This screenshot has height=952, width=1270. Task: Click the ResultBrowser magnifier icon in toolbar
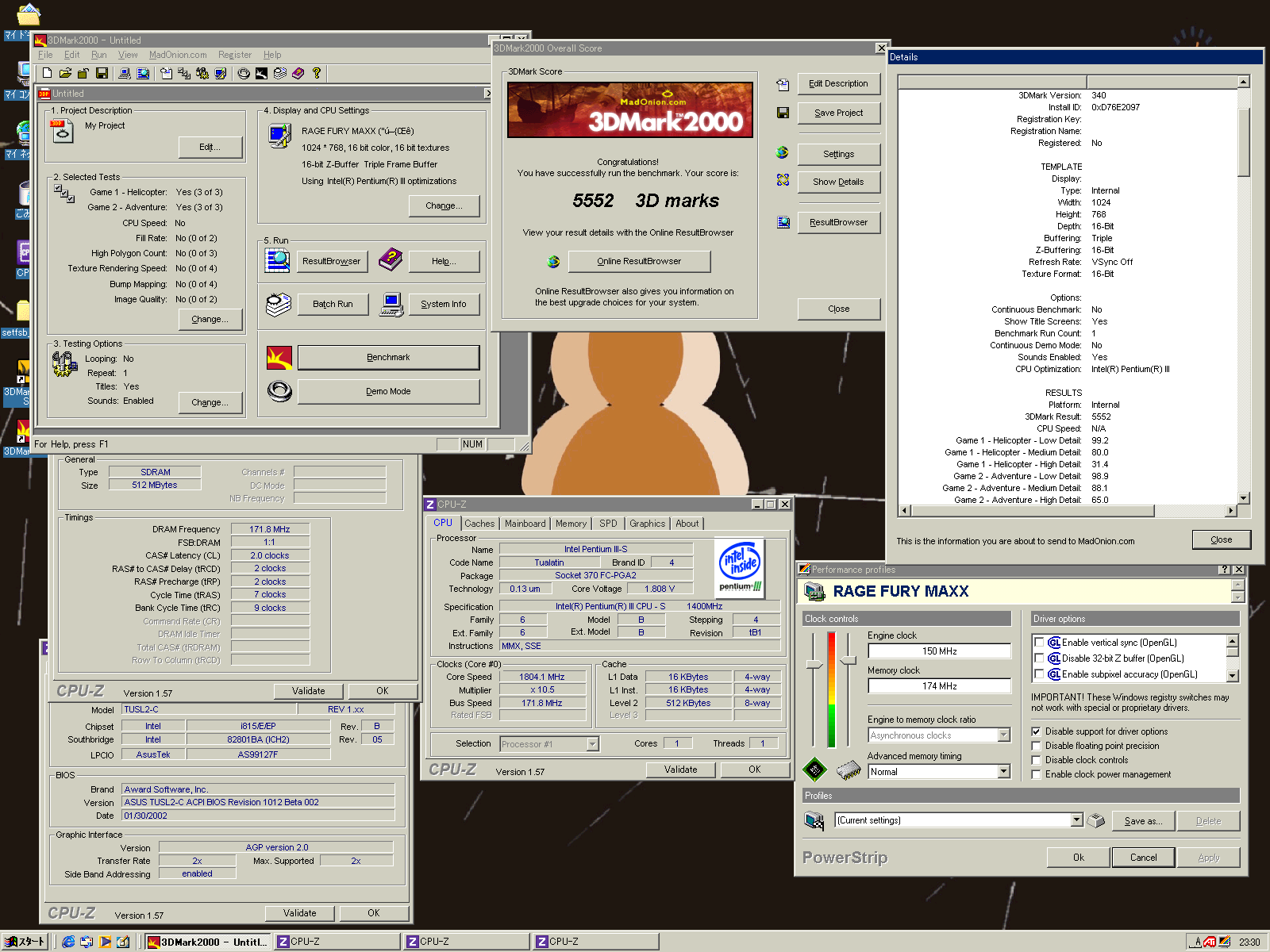click(143, 73)
